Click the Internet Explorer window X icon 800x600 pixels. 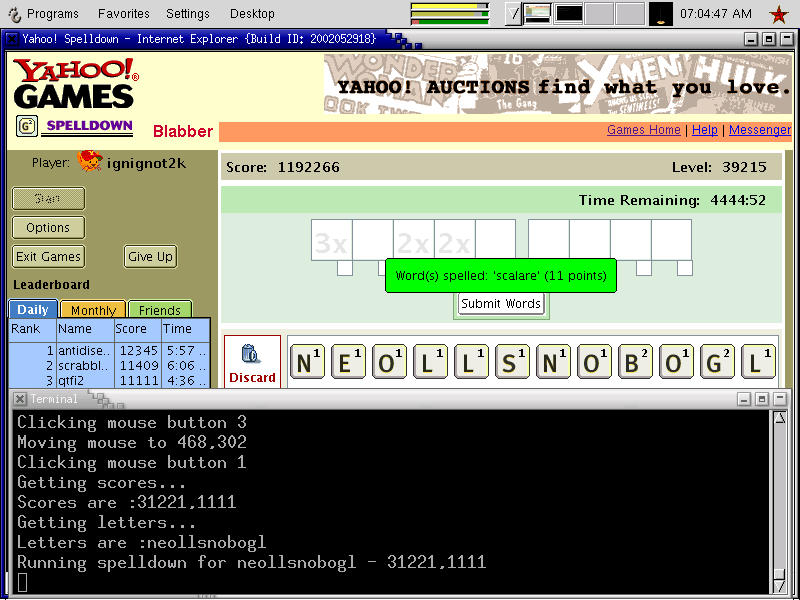12,39
